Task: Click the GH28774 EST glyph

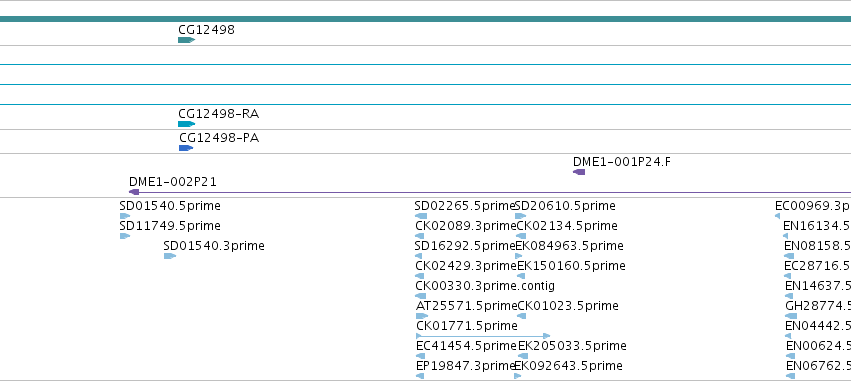Action: click(791, 316)
